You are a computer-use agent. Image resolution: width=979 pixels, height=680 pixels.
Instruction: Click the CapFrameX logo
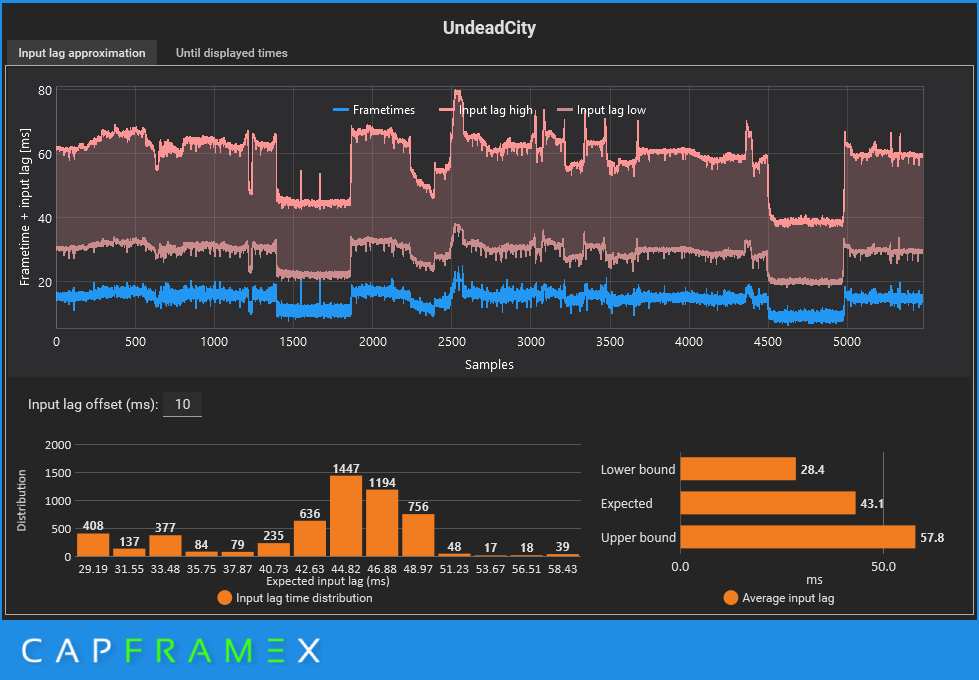point(171,651)
